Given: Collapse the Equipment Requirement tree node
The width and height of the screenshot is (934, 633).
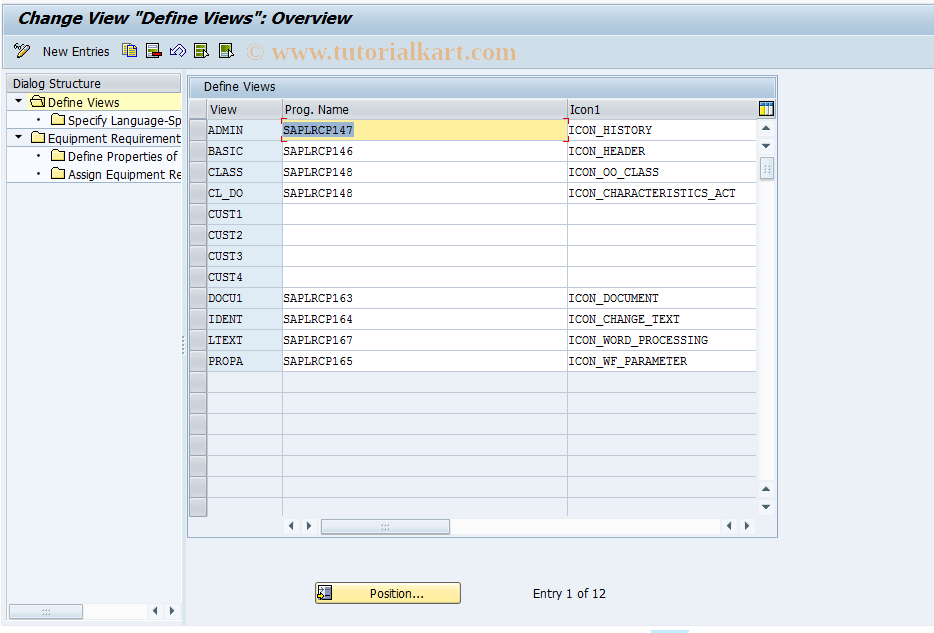Looking at the screenshot, I should (17, 137).
